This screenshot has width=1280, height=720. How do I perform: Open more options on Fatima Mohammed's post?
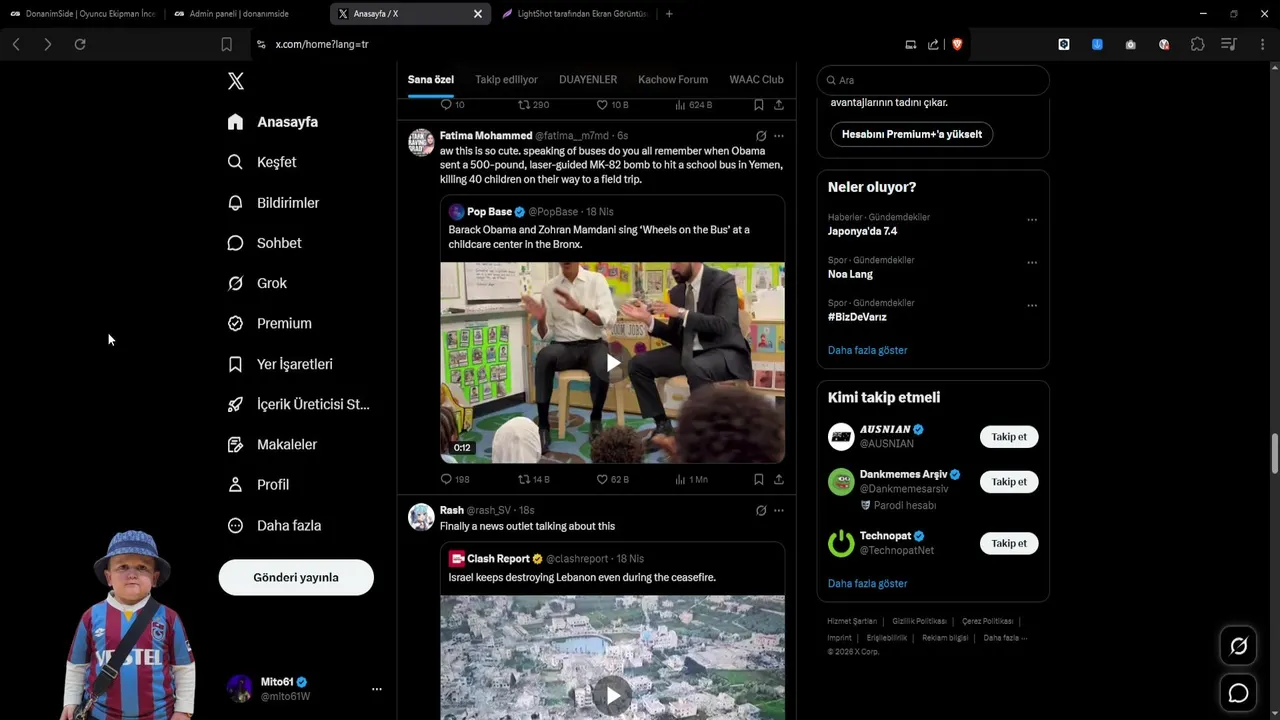pyautogui.click(x=779, y=136)
